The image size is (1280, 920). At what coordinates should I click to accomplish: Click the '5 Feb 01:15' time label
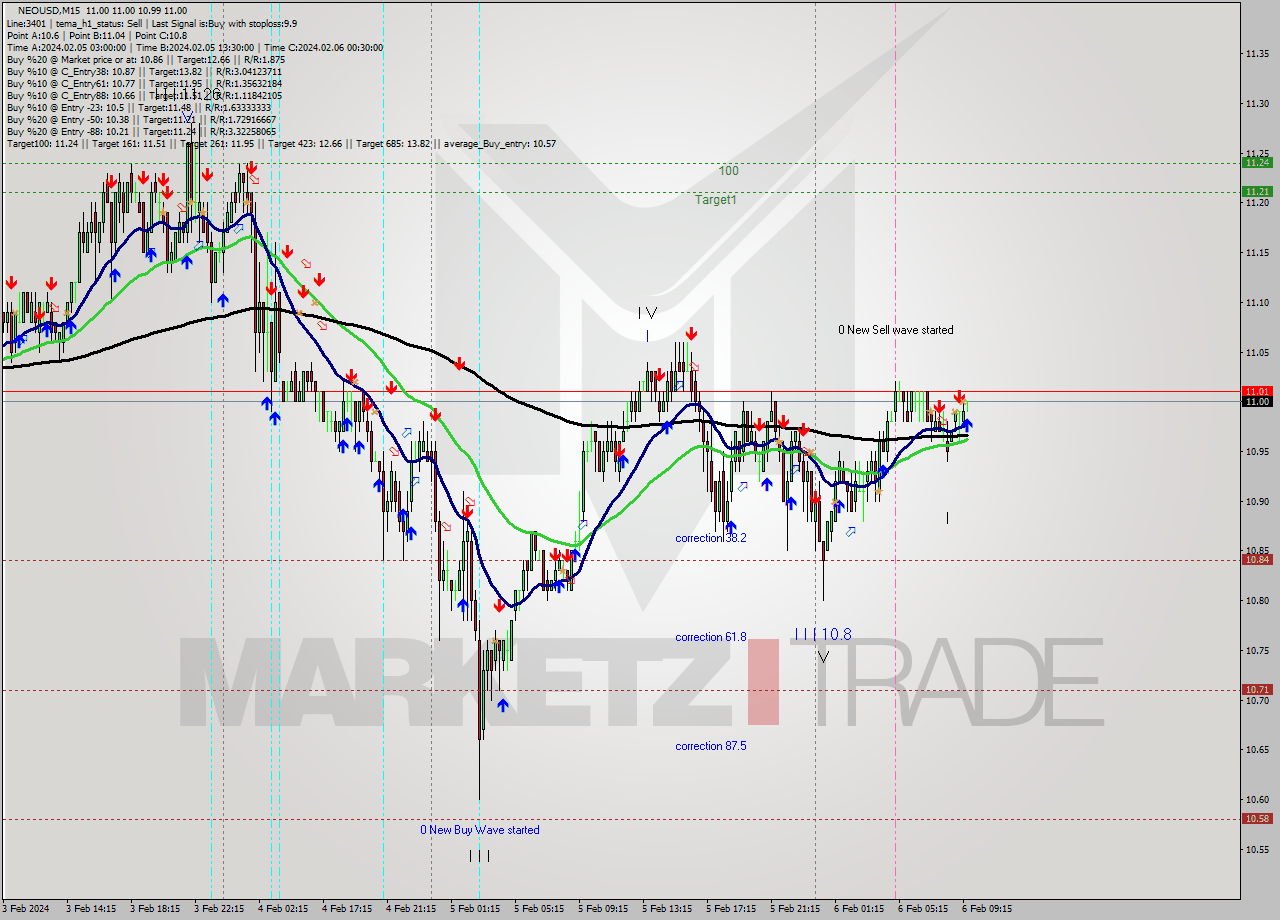pos(475,909)
